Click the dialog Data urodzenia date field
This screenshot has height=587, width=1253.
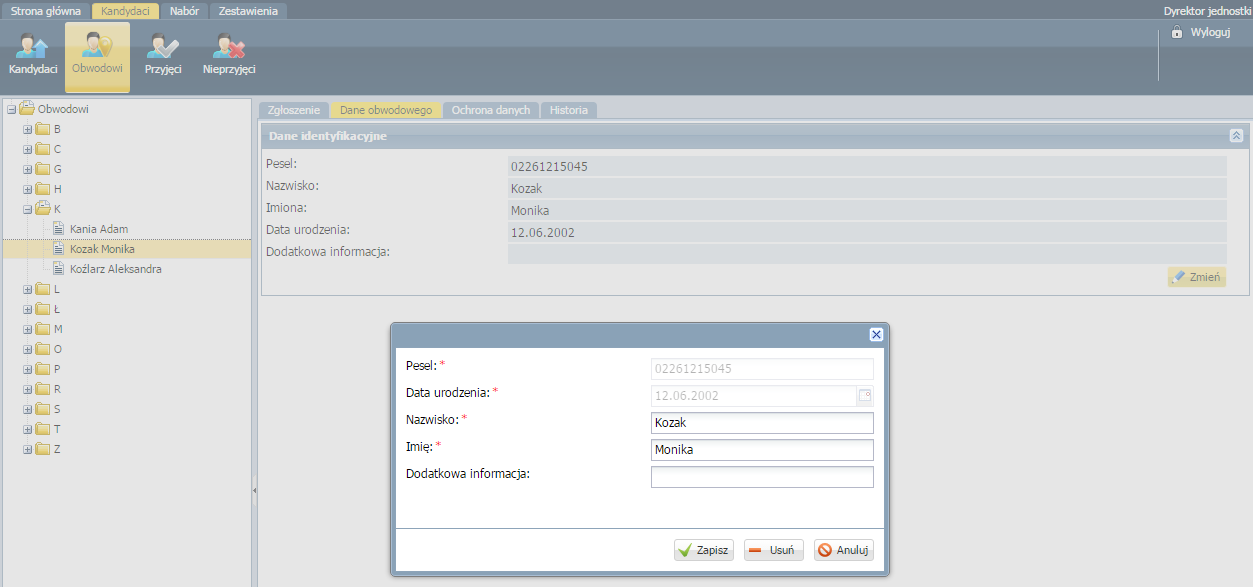[x=754, y=396]
